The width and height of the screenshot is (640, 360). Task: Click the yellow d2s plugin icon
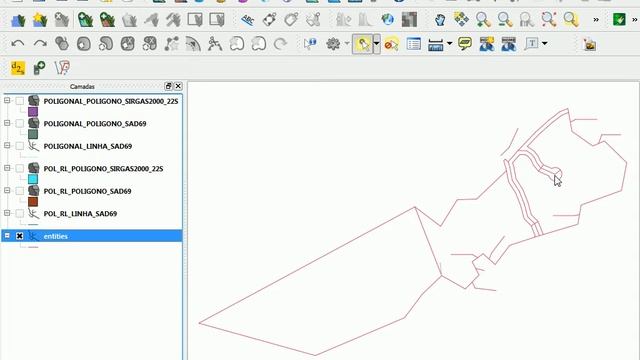18,68
